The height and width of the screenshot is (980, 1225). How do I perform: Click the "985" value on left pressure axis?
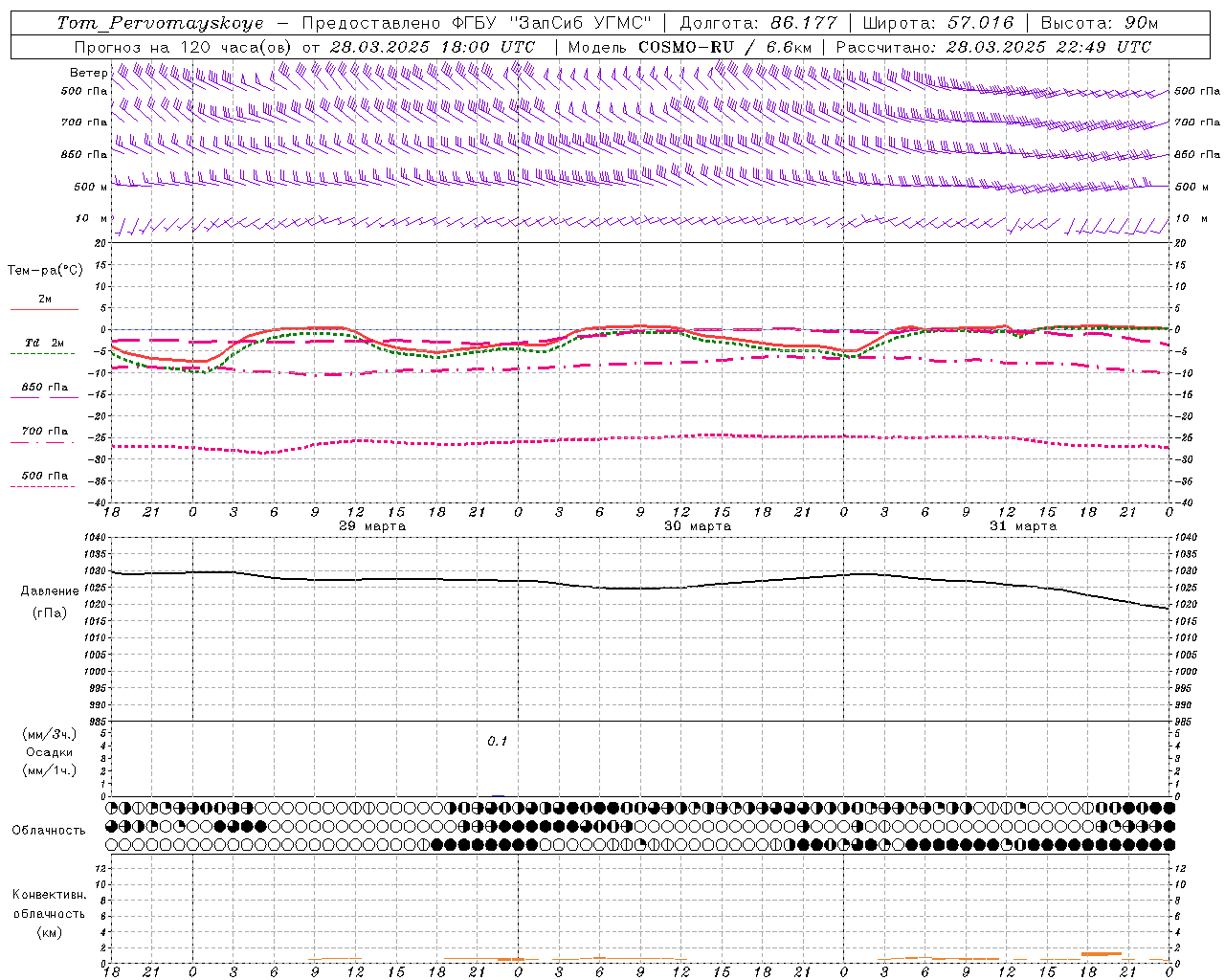pos(96,722)
